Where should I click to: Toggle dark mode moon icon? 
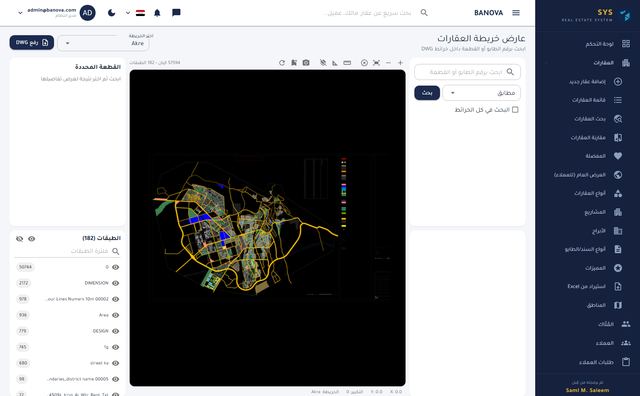111,13
